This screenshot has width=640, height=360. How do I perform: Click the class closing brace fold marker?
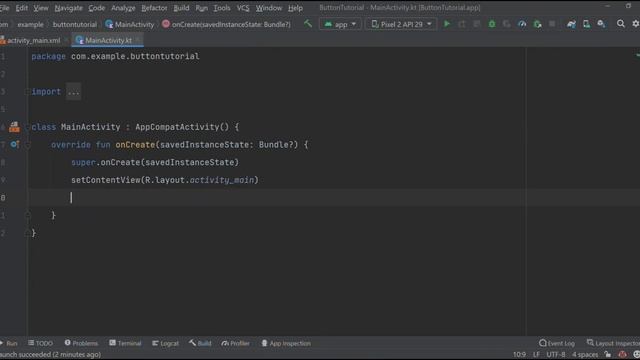click(28, 233)
